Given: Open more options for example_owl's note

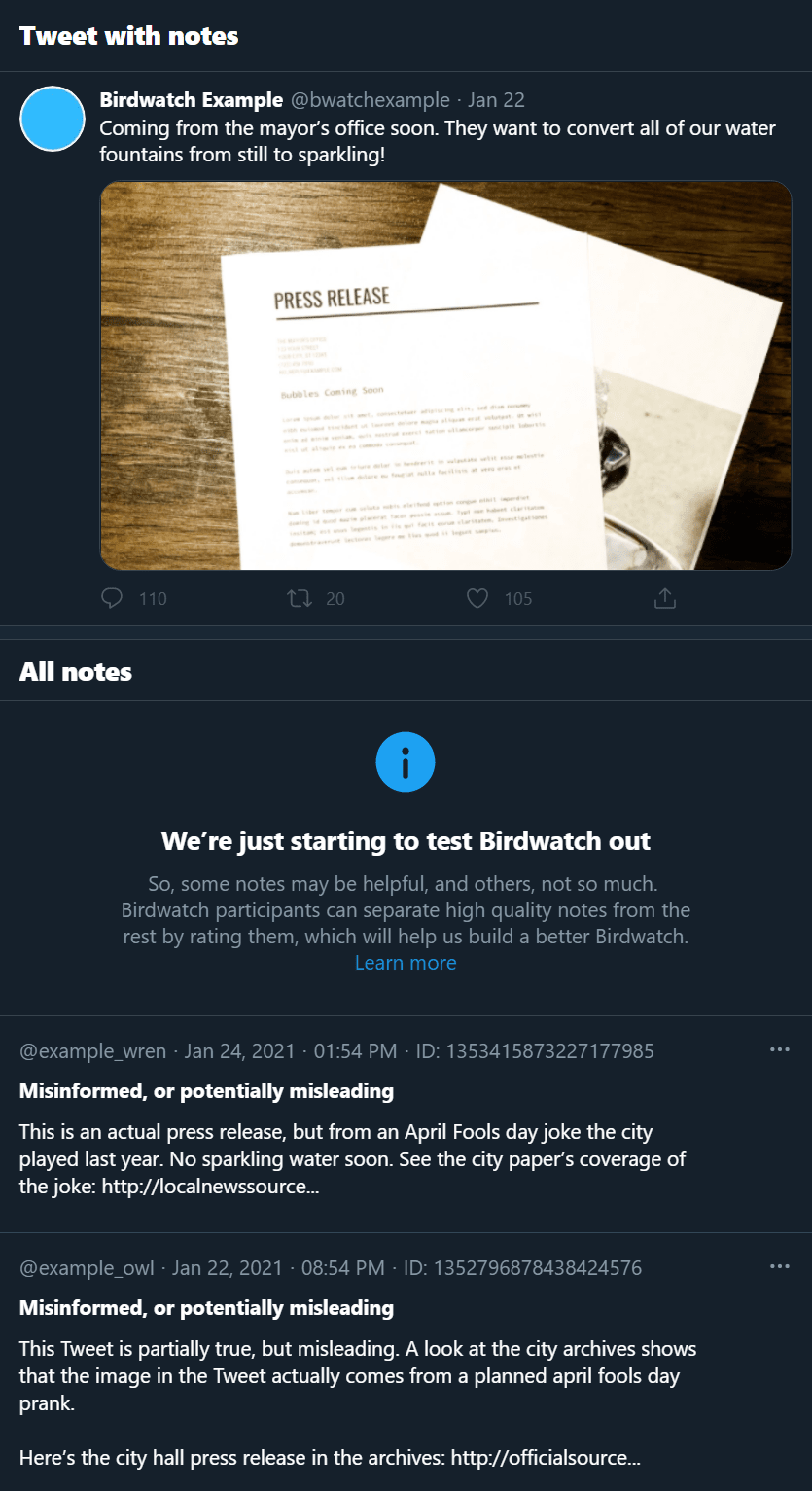Looking at the screenshot, I should coord(779,1267).
